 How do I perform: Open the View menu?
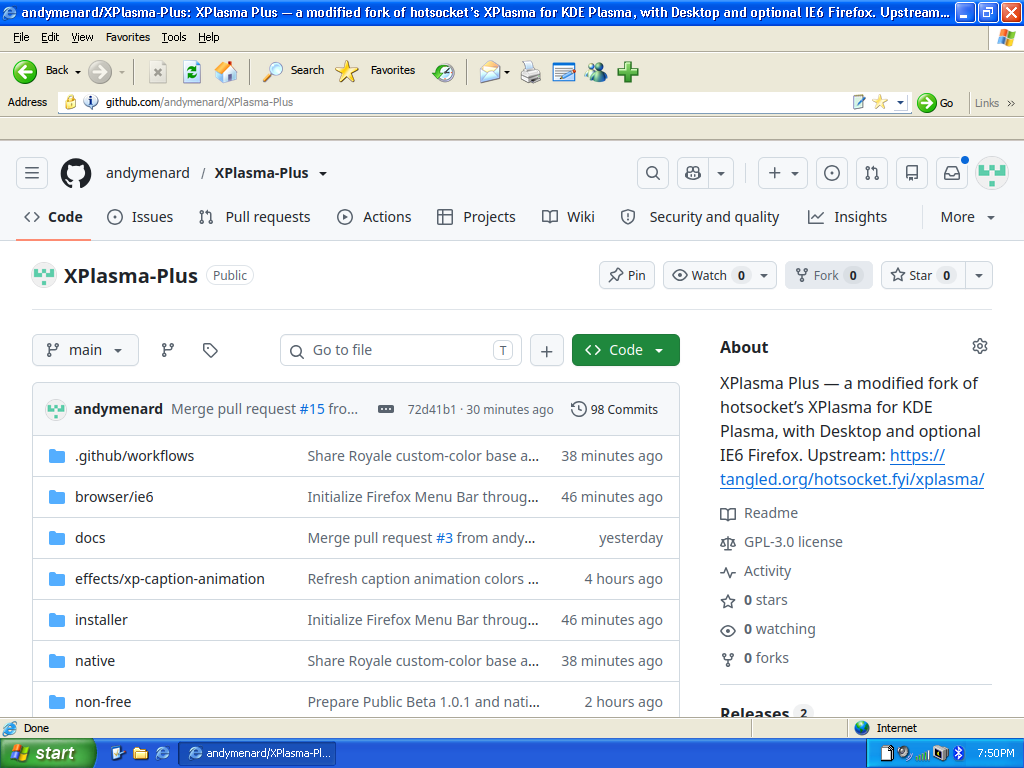(82, 37)
